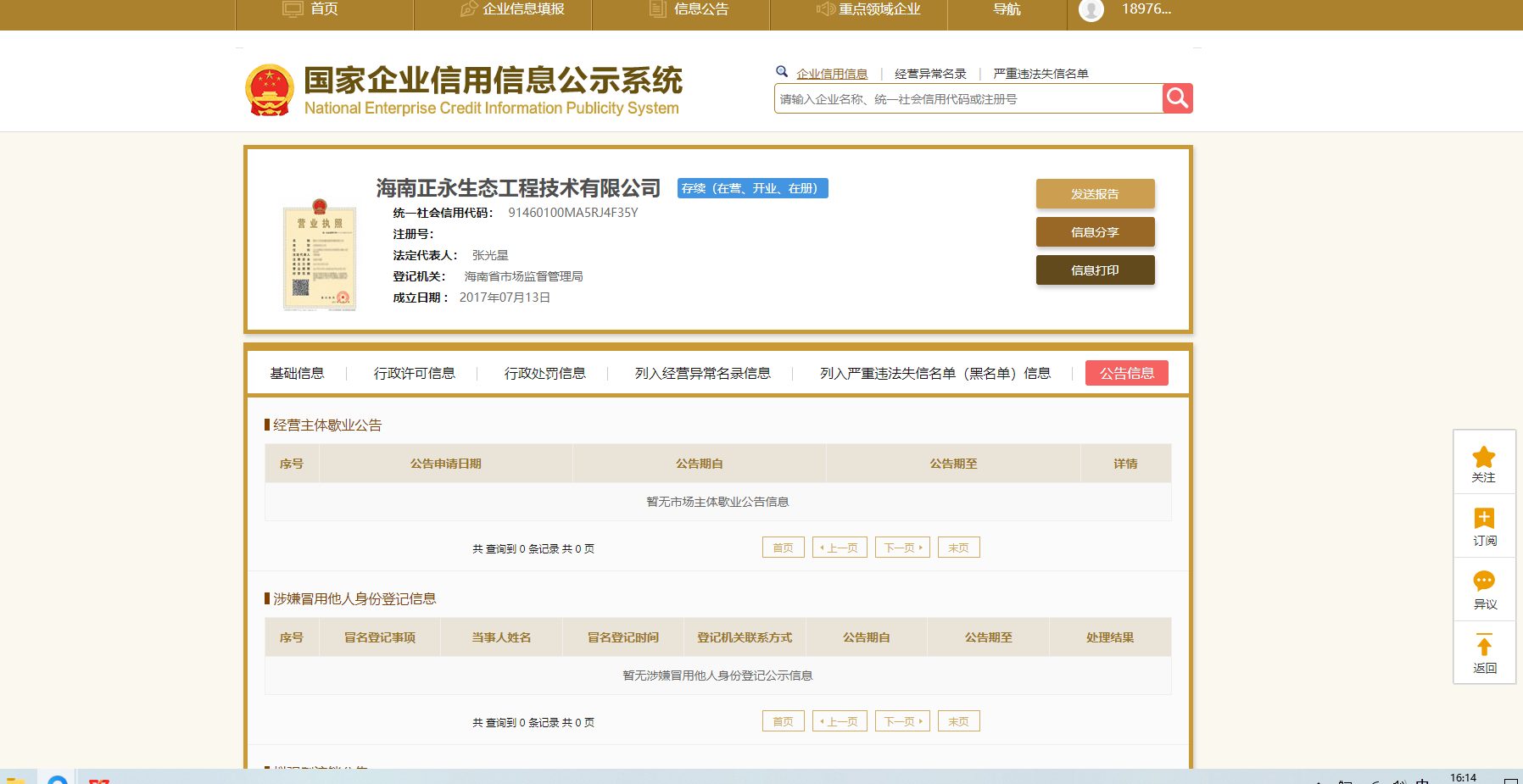Open 导航 menu in top bar
Screen dimensions: 1523x784
1007,9
